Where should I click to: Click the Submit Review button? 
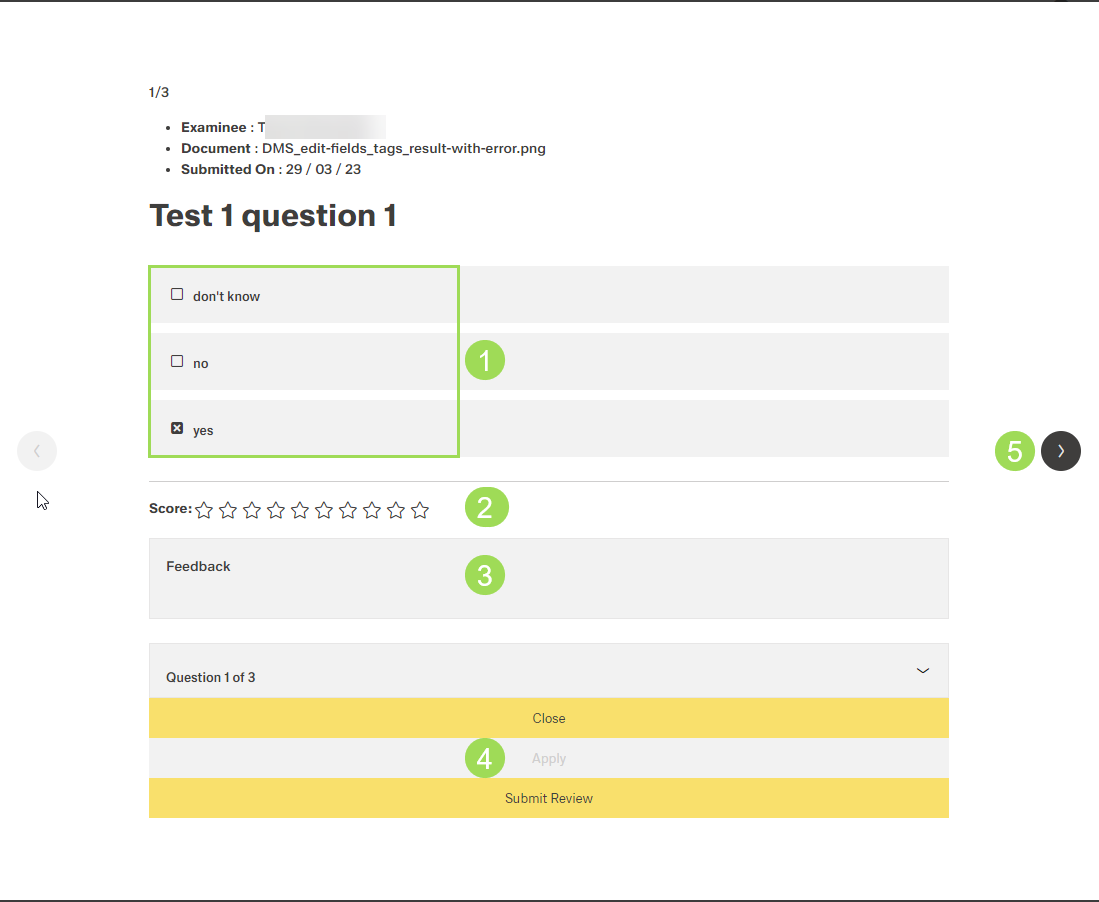548,798
